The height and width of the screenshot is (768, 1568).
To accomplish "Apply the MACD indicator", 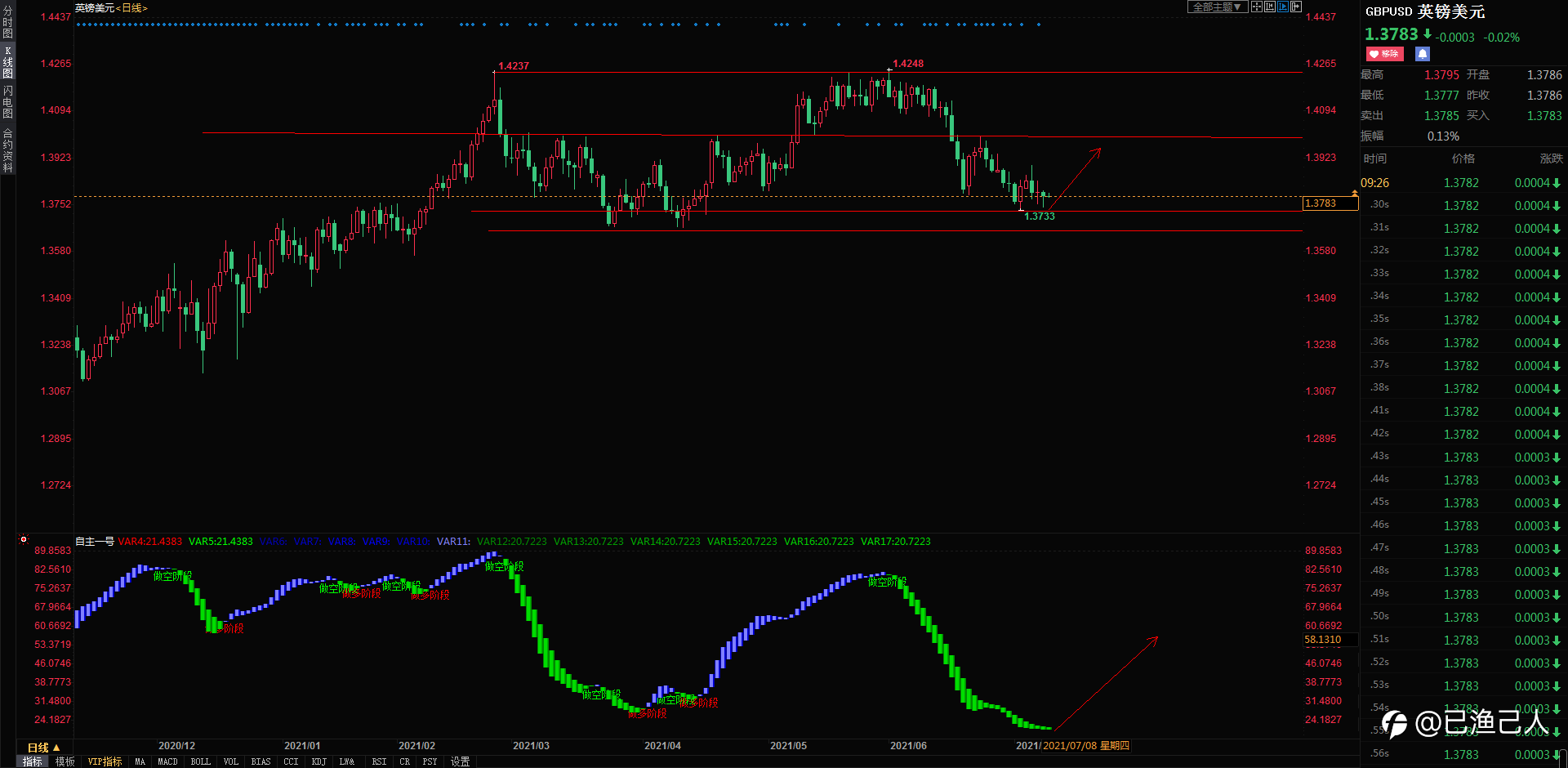I will [167, 761].
